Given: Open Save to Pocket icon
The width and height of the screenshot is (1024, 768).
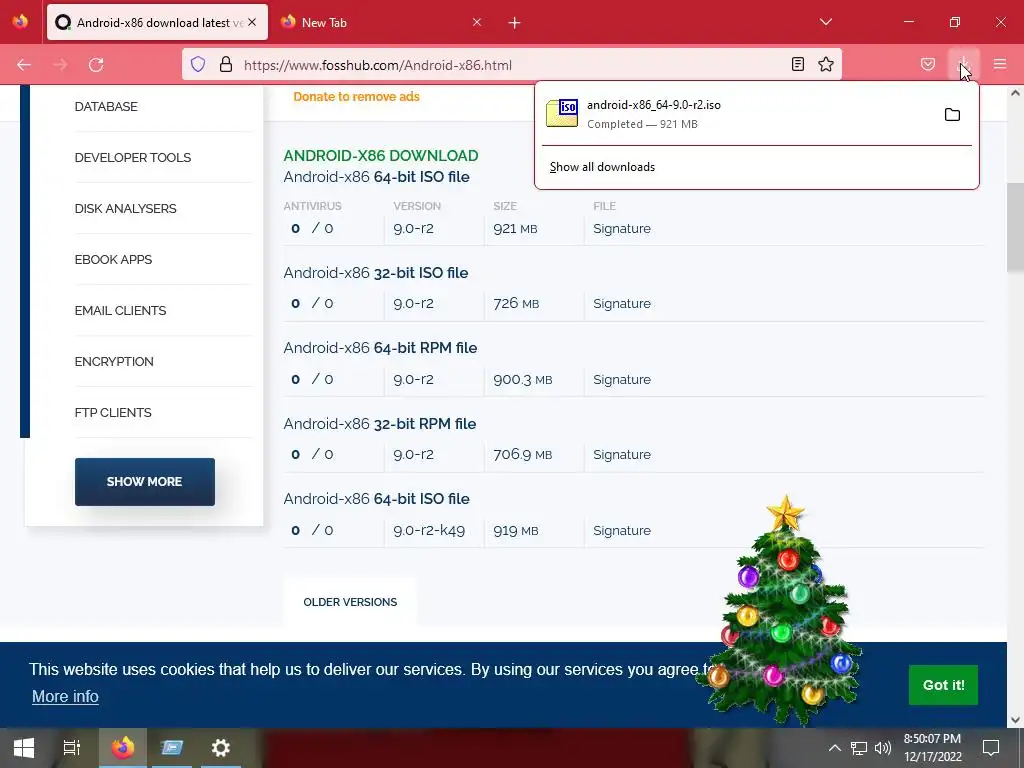Looking at the screenshot, I should click(x=928, y=64).
